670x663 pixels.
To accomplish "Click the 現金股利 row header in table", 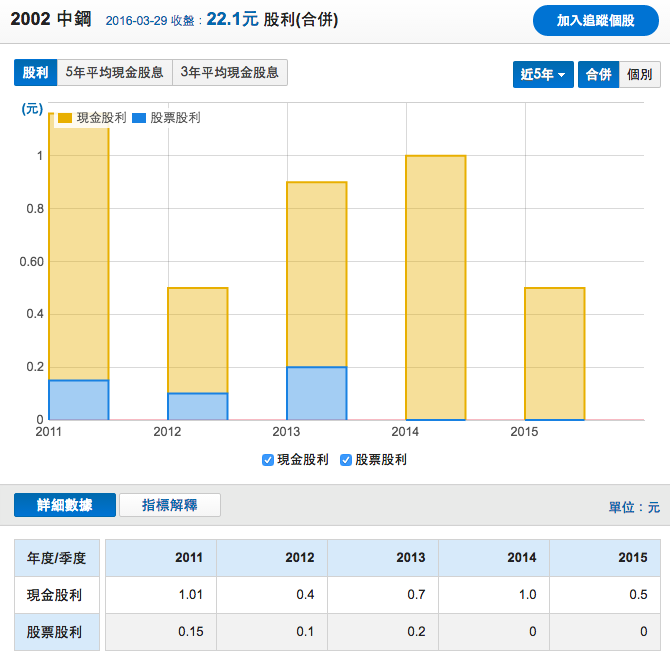I will click(x=55, y=595).
